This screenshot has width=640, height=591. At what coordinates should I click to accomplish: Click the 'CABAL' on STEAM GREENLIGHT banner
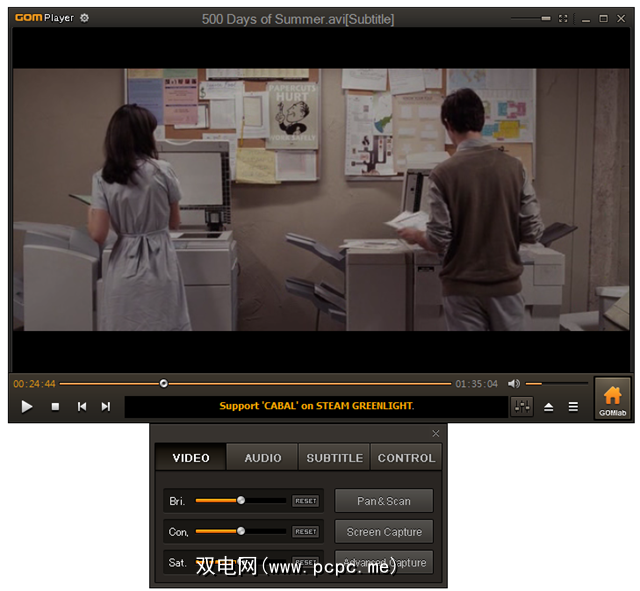coord(316,406)
